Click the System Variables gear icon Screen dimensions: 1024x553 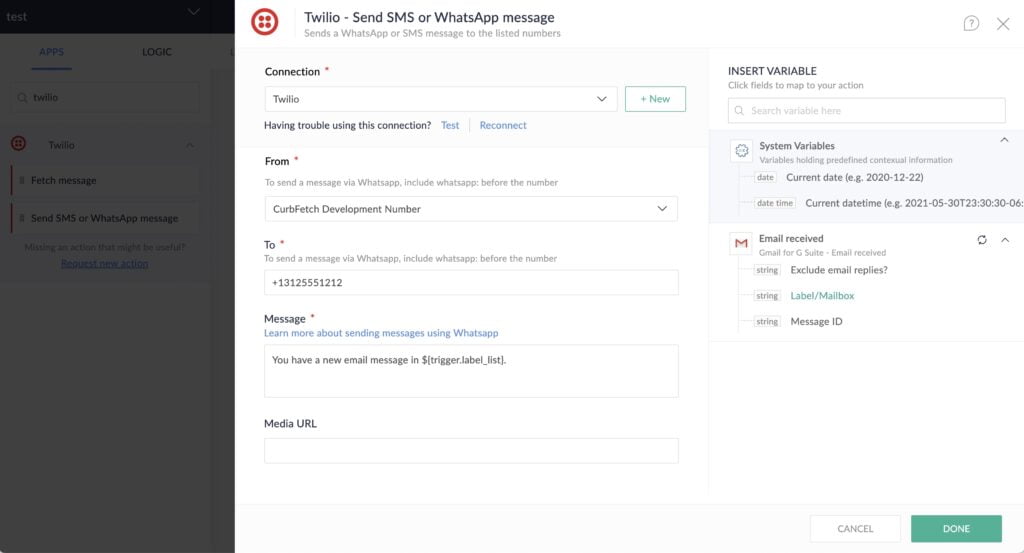(741, 151)
